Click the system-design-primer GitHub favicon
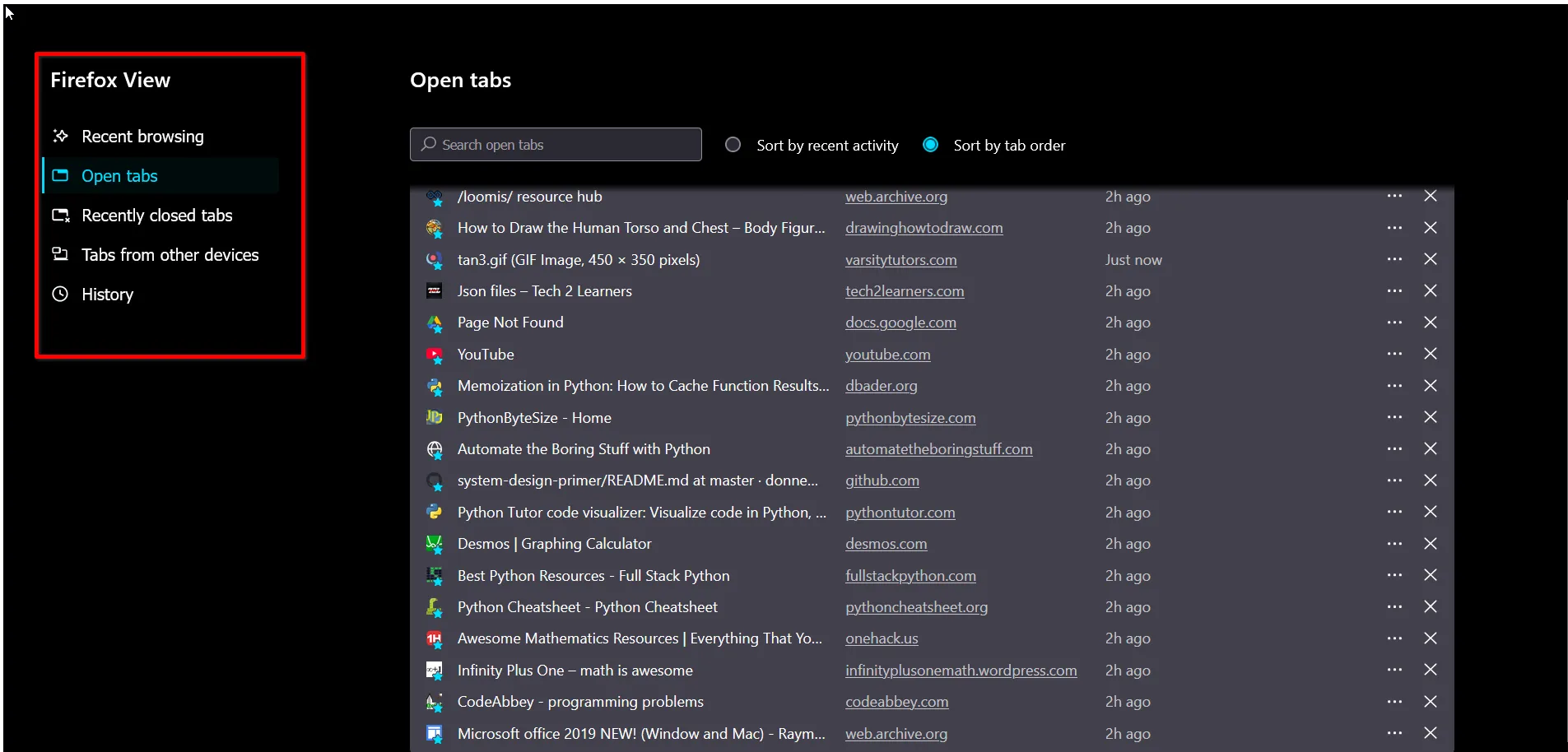Viewport: 1568px width, 752px height. (x=434, y=480)
